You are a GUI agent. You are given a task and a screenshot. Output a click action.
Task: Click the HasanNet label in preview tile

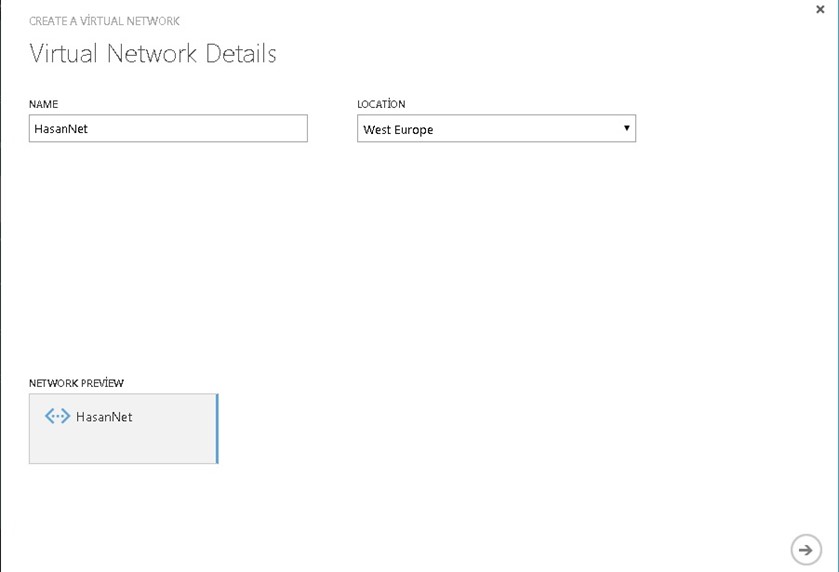pos(104,417)
